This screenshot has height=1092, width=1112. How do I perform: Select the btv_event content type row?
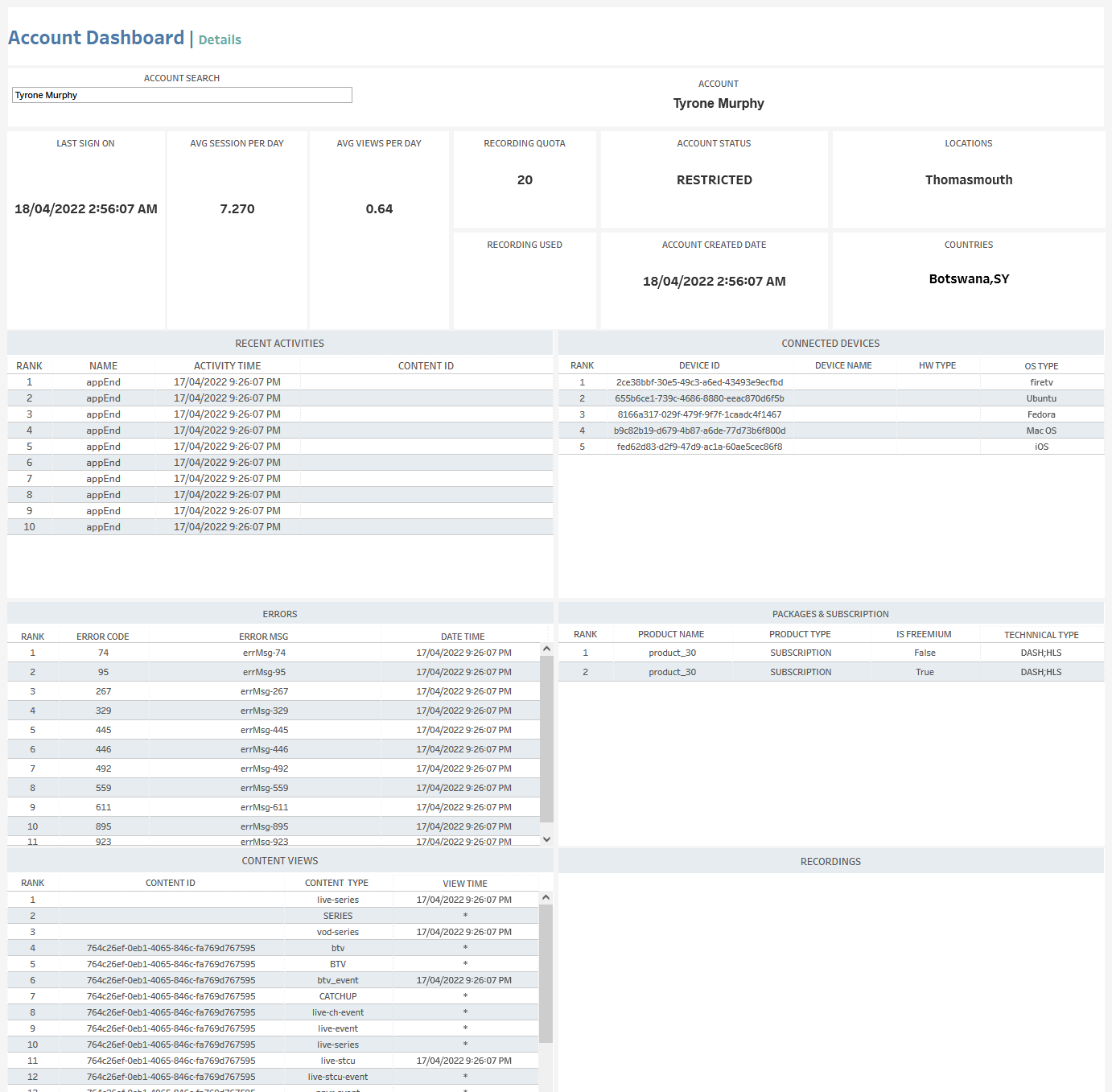tap(338, 980)
